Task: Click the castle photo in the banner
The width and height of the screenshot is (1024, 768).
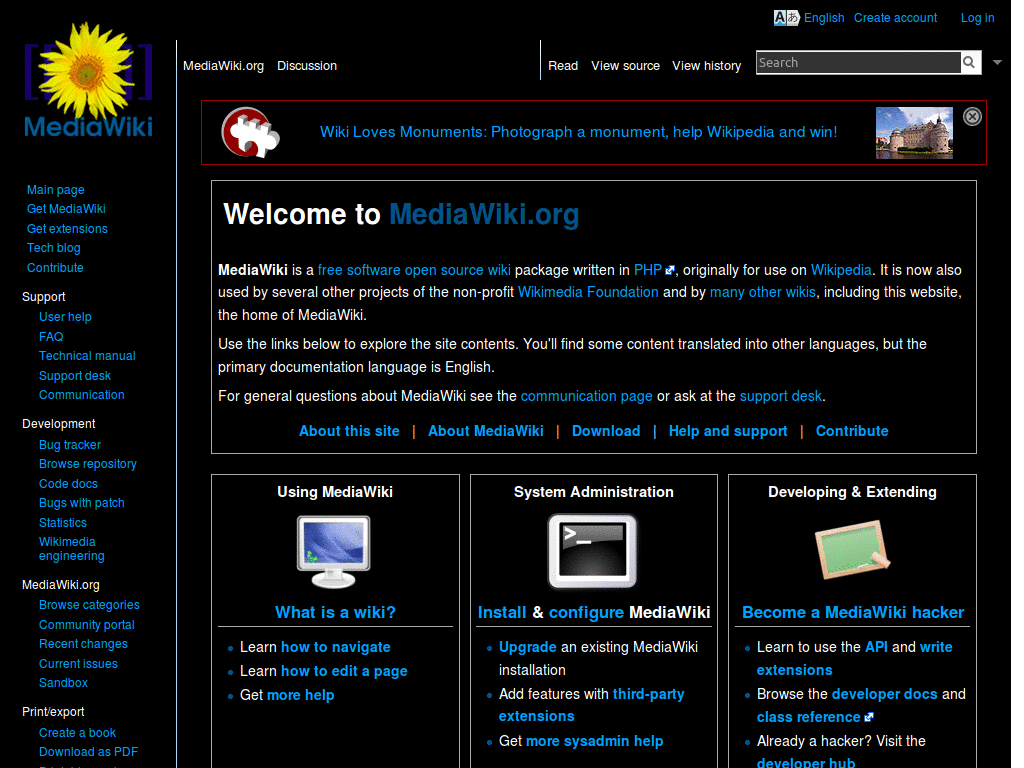Action: coord(914,132)
